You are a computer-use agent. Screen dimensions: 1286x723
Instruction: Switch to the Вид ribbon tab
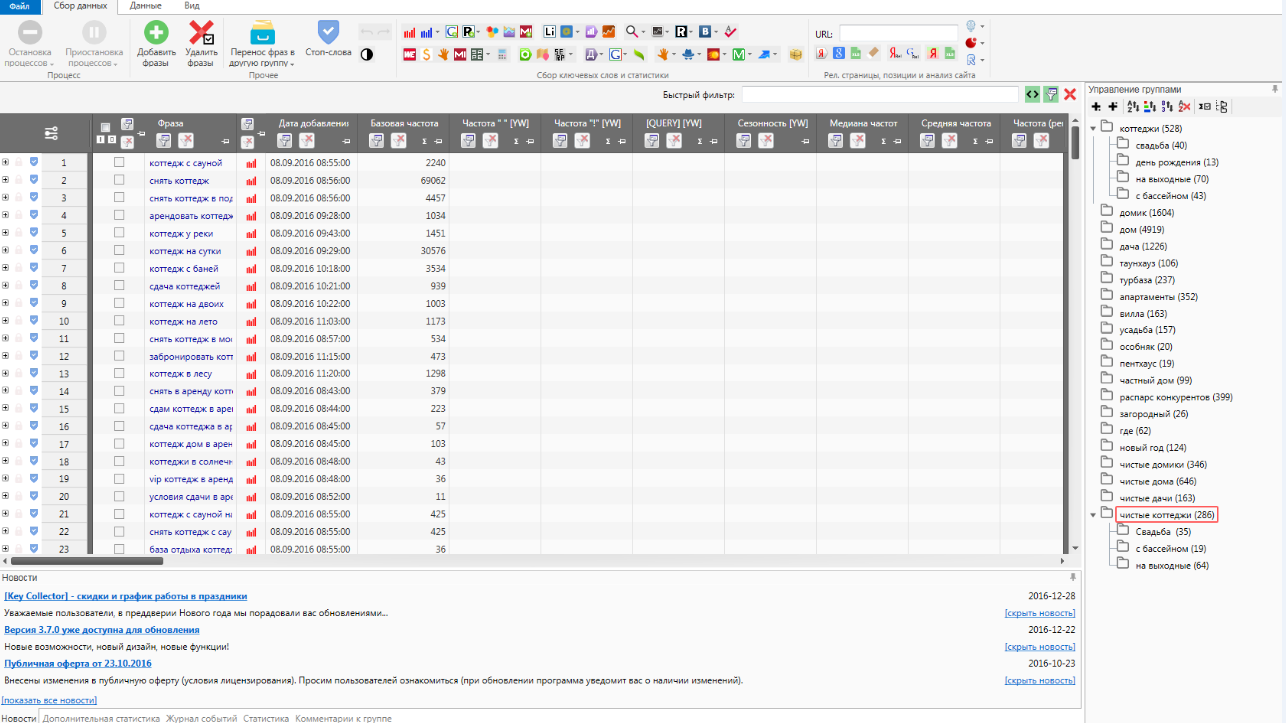[192, 6]
